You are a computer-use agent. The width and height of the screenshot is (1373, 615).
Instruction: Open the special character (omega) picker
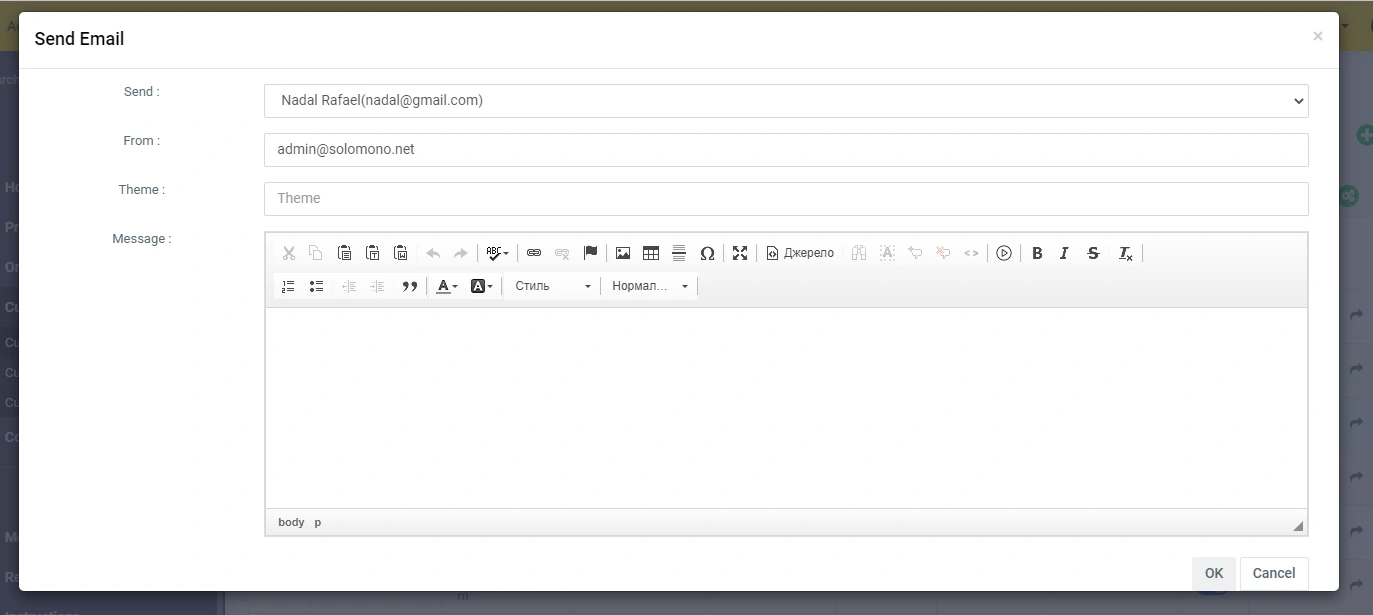point(707,253)
